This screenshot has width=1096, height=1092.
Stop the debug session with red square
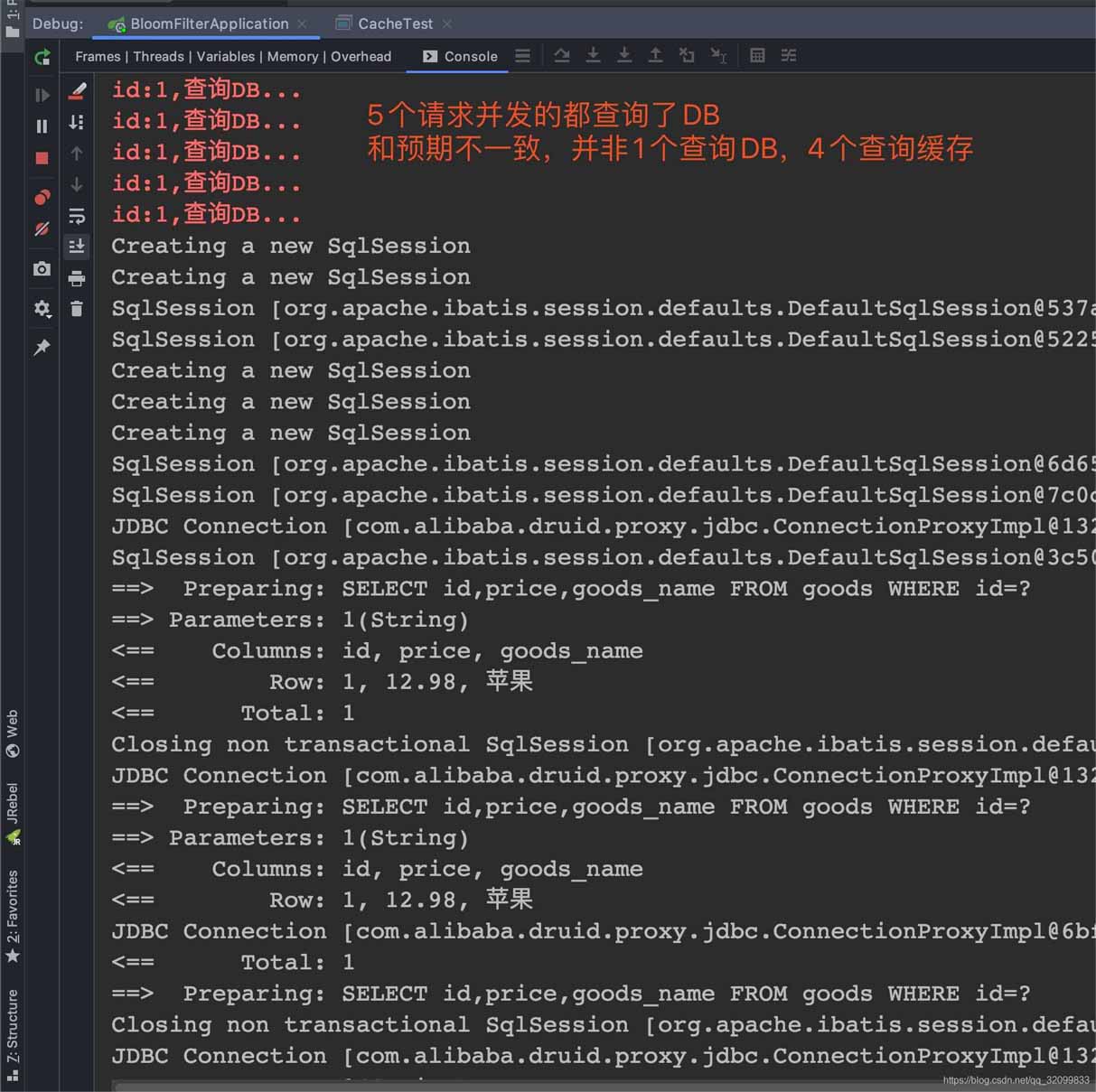tap(42, 158)
